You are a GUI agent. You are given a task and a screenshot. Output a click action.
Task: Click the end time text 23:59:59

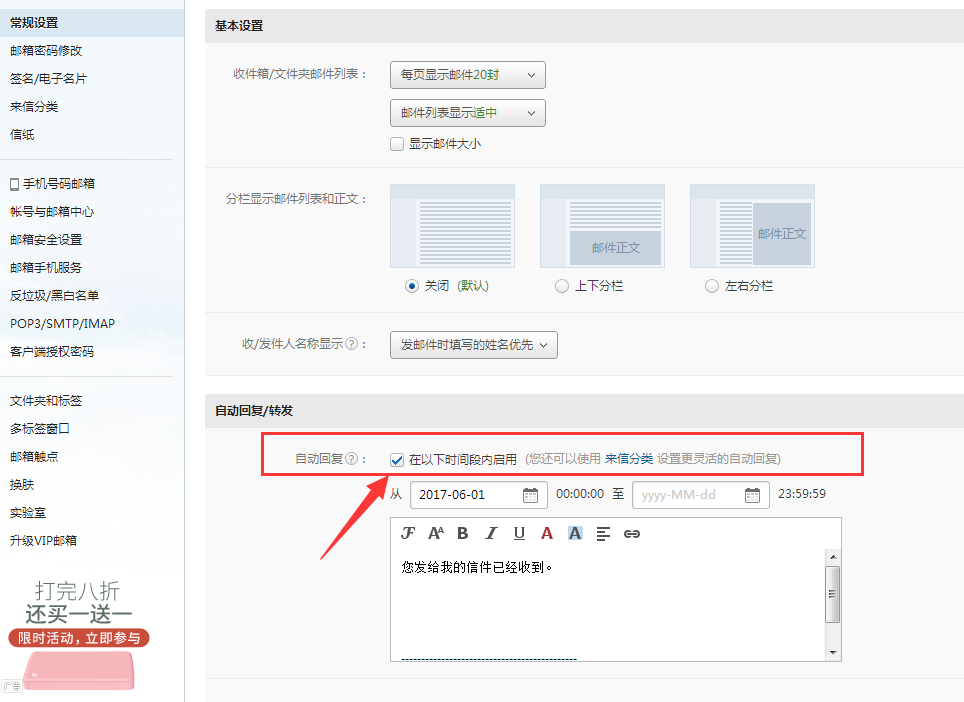[x=802, y=494]
